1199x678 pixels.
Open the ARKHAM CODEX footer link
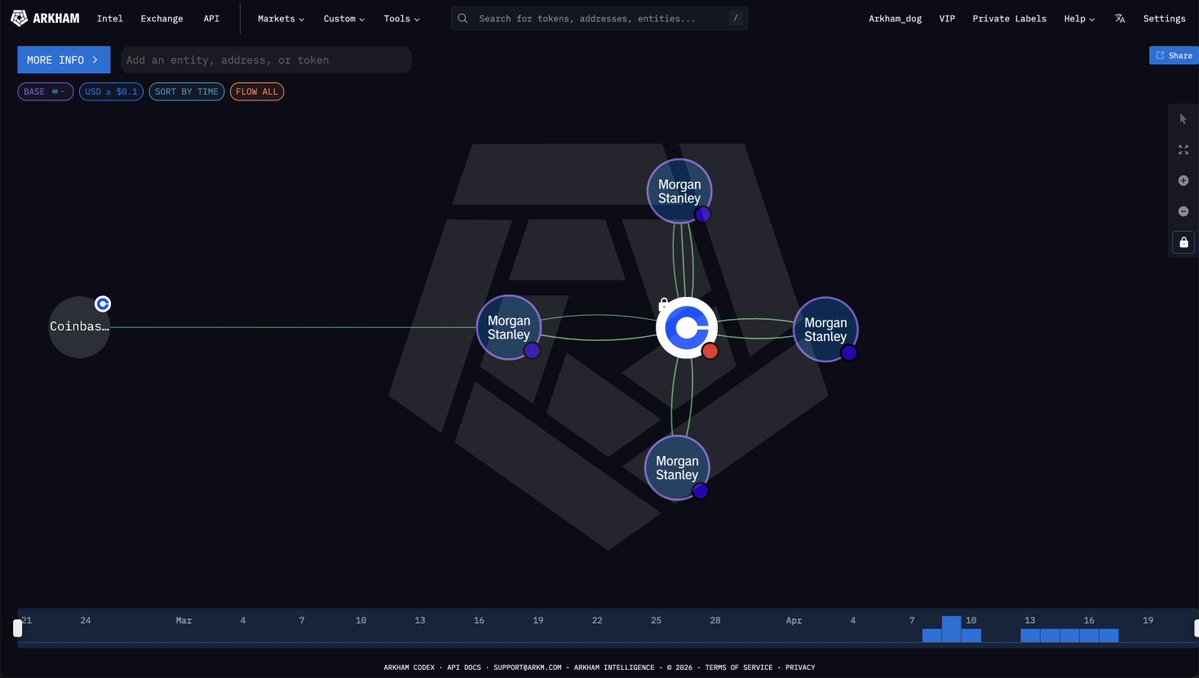[409, 667]
